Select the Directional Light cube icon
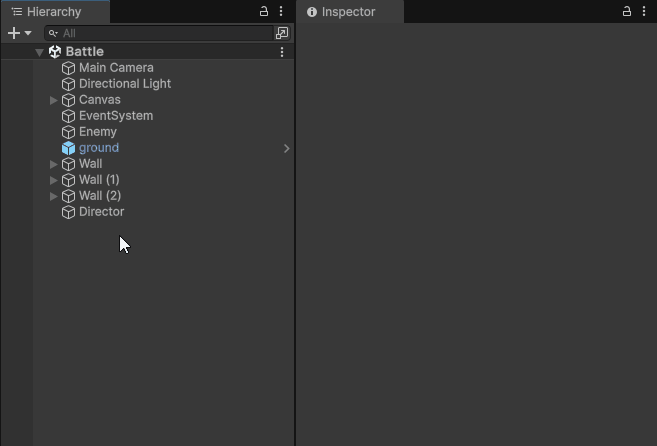Viewport: 657px width, 446px height. (68, 84)
